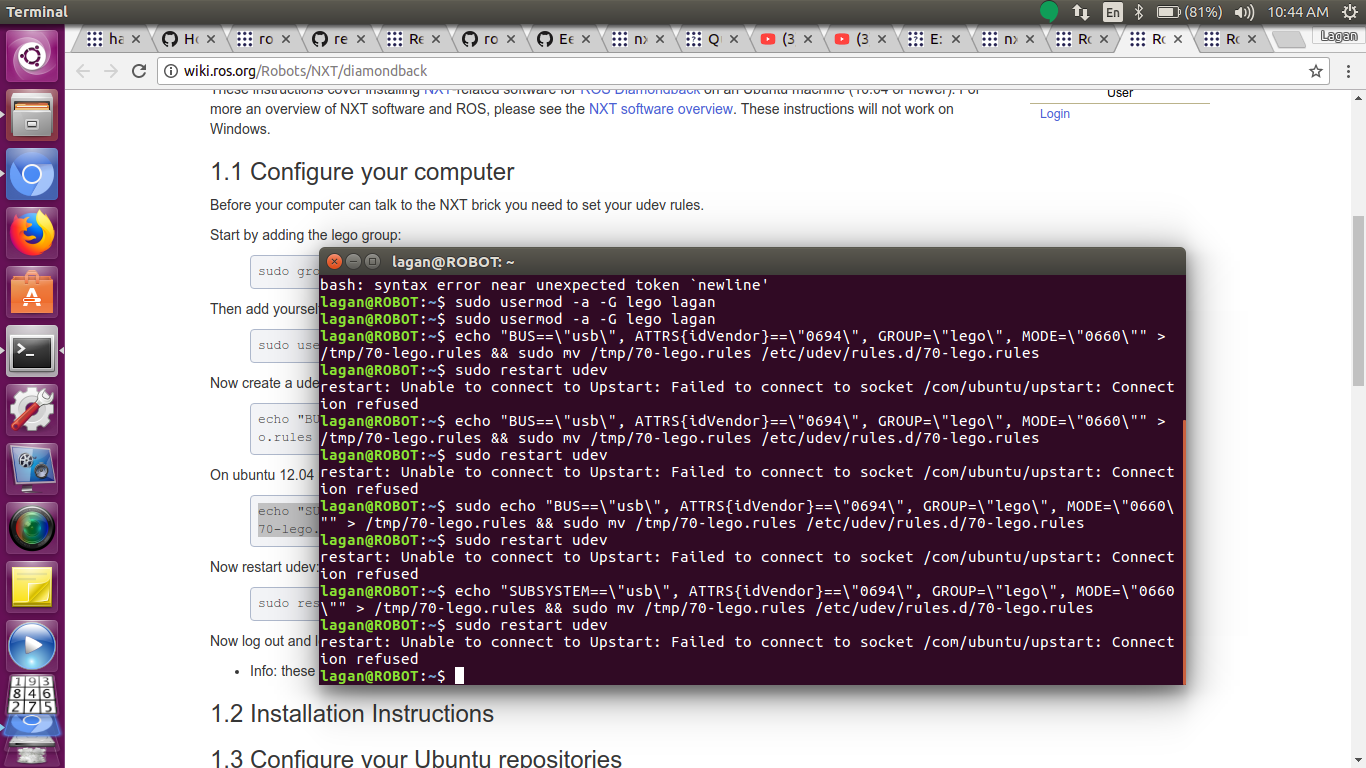
Task: Open the Lagan profile button in Chrome
Action: (x=1338, y=36)
